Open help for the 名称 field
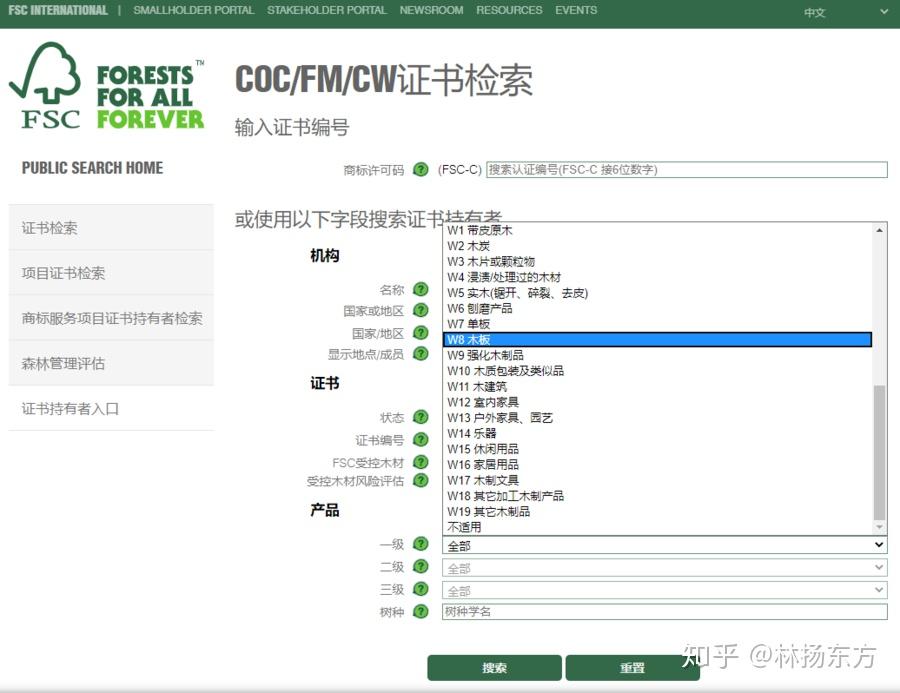This screenshot has width=900, height=693. (x=421, y=291)
